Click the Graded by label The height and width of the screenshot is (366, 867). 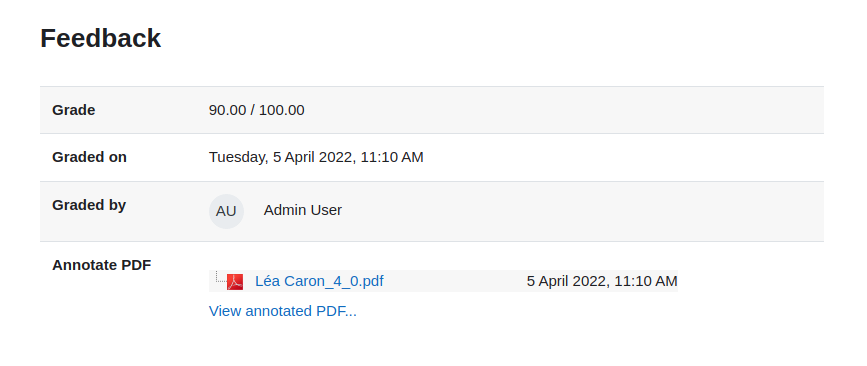click(x=89, y=205)
